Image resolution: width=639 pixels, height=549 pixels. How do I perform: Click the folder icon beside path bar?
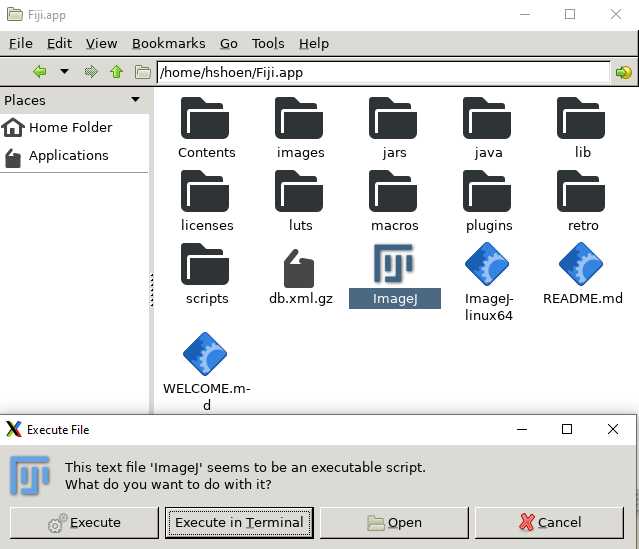tap(143, 72)
